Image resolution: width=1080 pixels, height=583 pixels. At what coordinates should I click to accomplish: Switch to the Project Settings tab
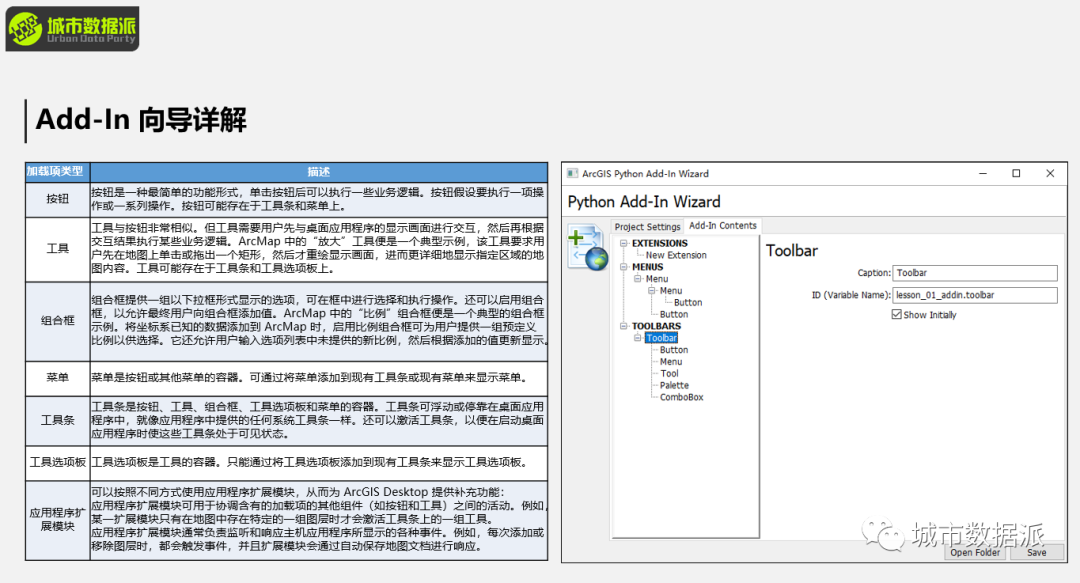(647, 227)
